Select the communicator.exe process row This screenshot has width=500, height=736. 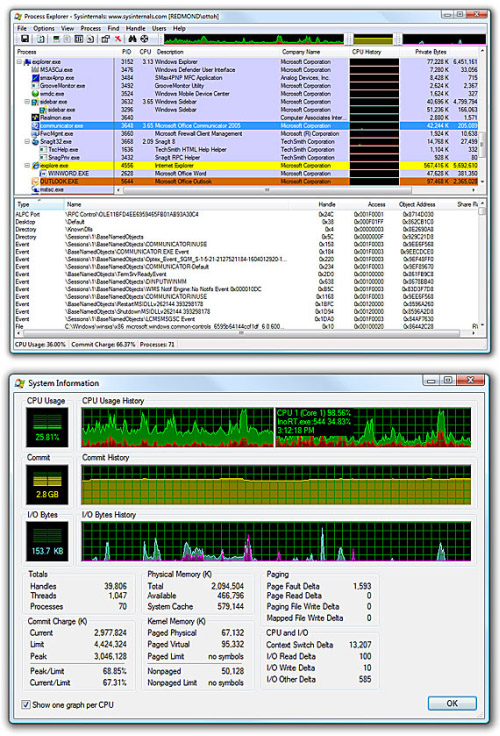pyautogui.click(x=247, y=126)
